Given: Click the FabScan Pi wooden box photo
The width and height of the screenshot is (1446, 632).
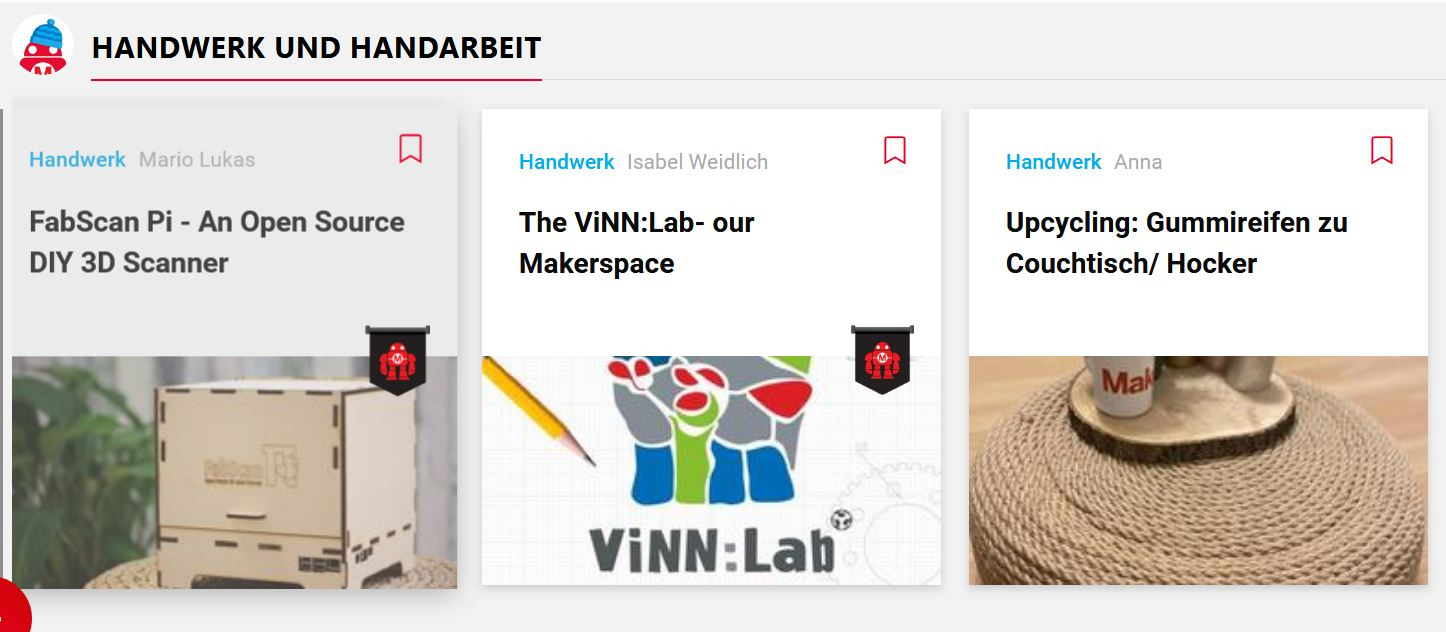Looking at the screenshot, I should (235, 472).
